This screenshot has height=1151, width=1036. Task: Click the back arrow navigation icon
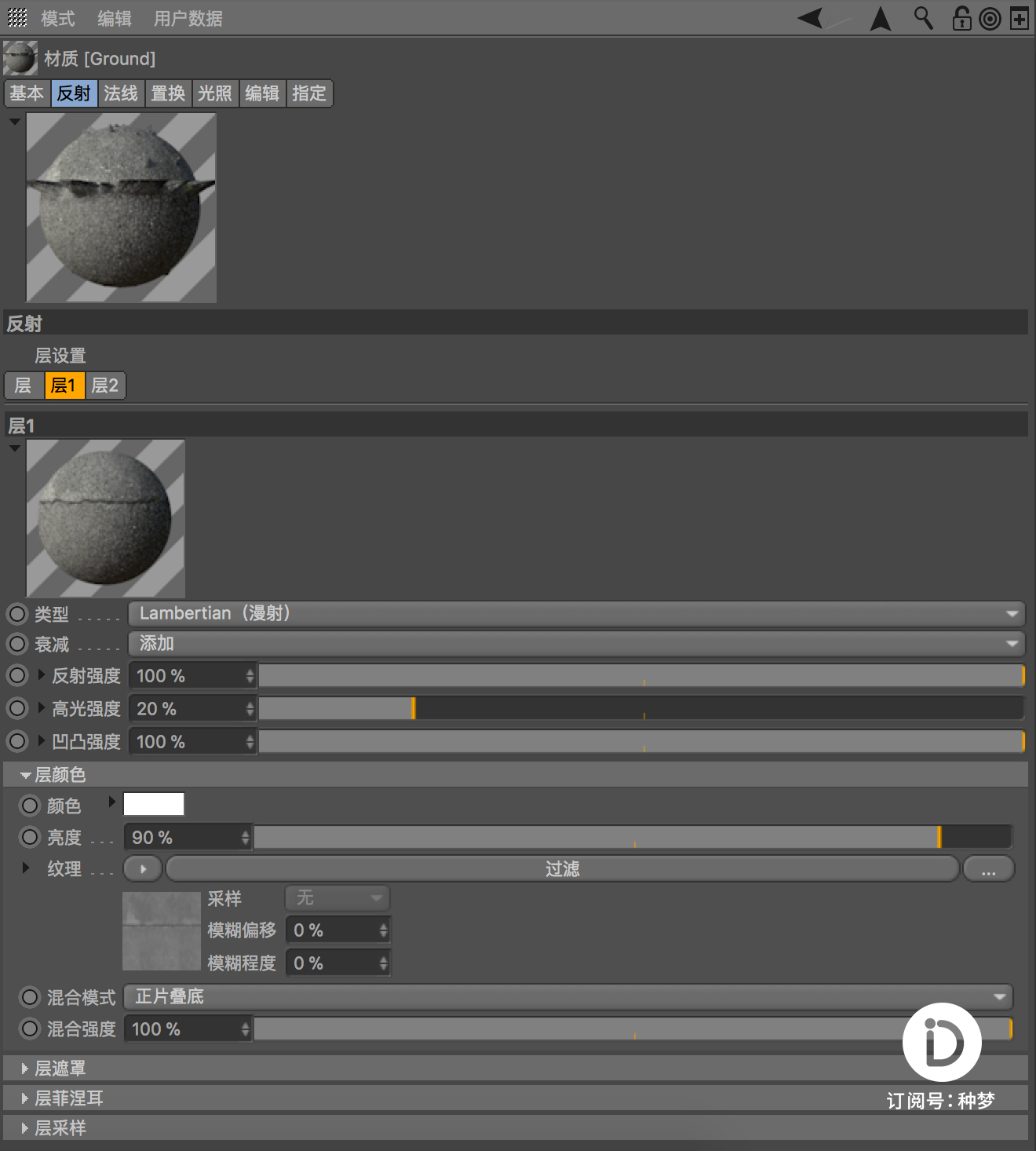point(811,17)
